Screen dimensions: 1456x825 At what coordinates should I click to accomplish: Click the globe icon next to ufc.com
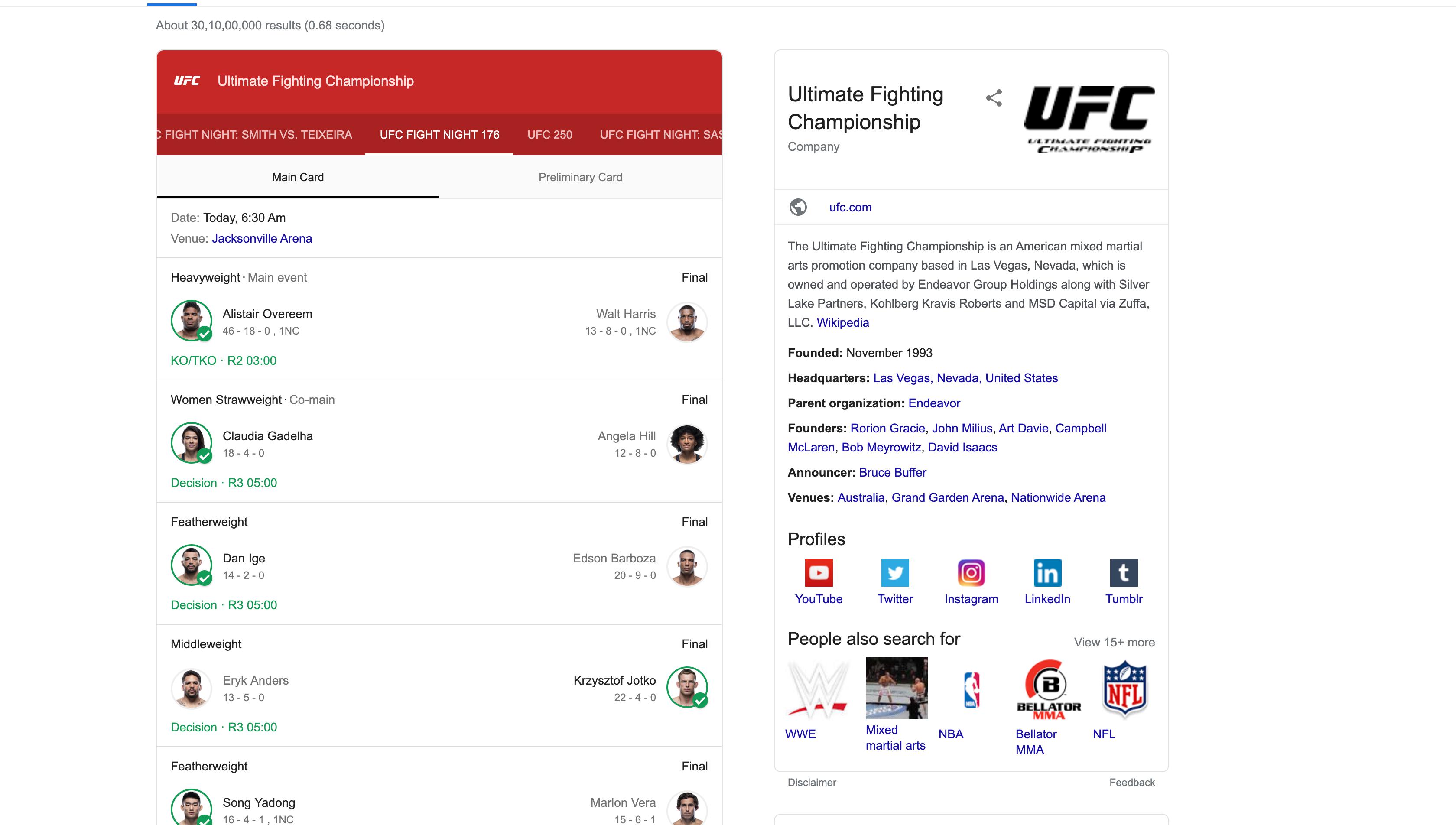tap(798, 207)
